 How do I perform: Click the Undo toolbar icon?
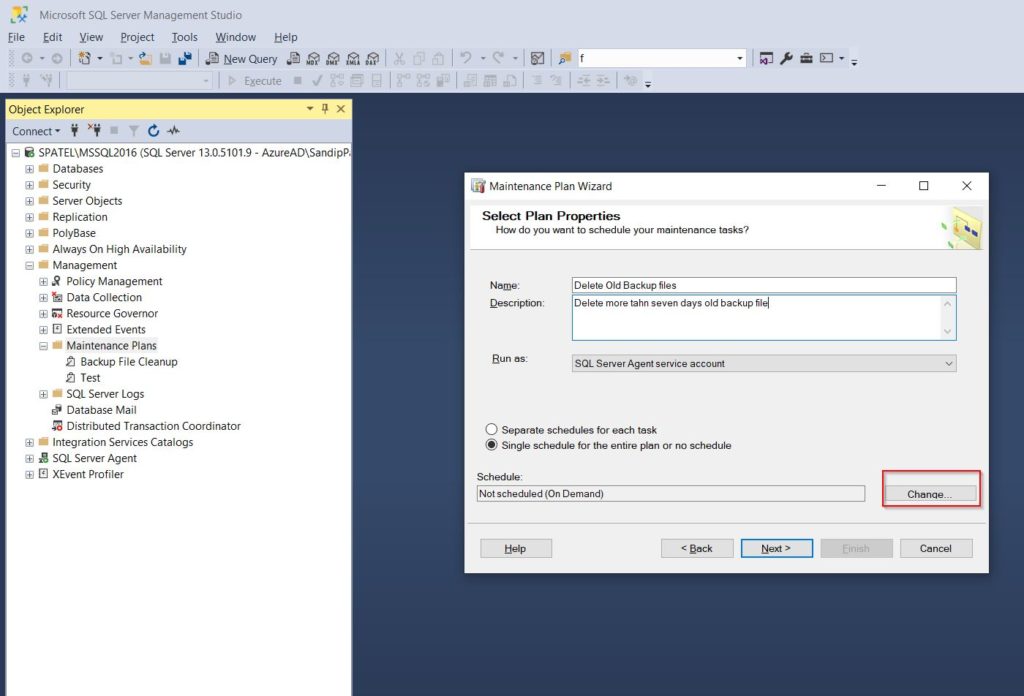tap(466, 59)
